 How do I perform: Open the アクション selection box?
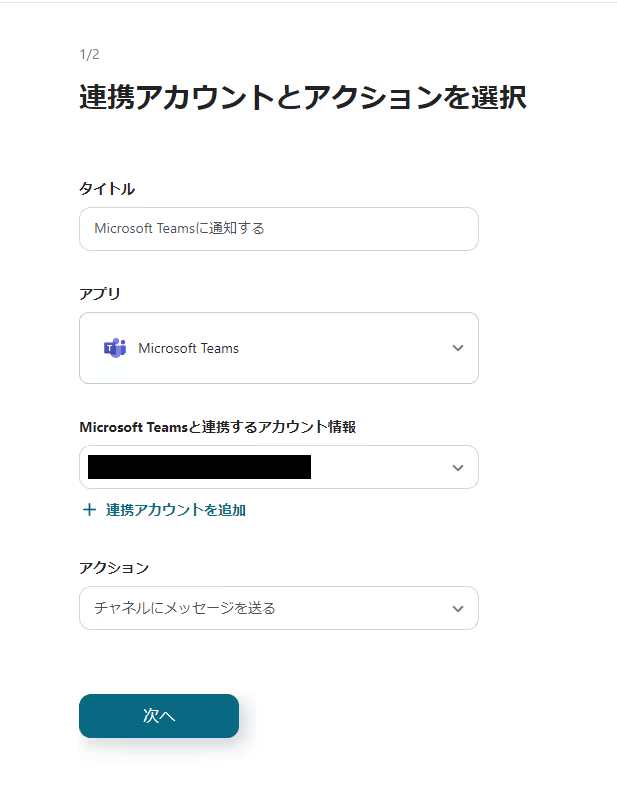(279, 608)
